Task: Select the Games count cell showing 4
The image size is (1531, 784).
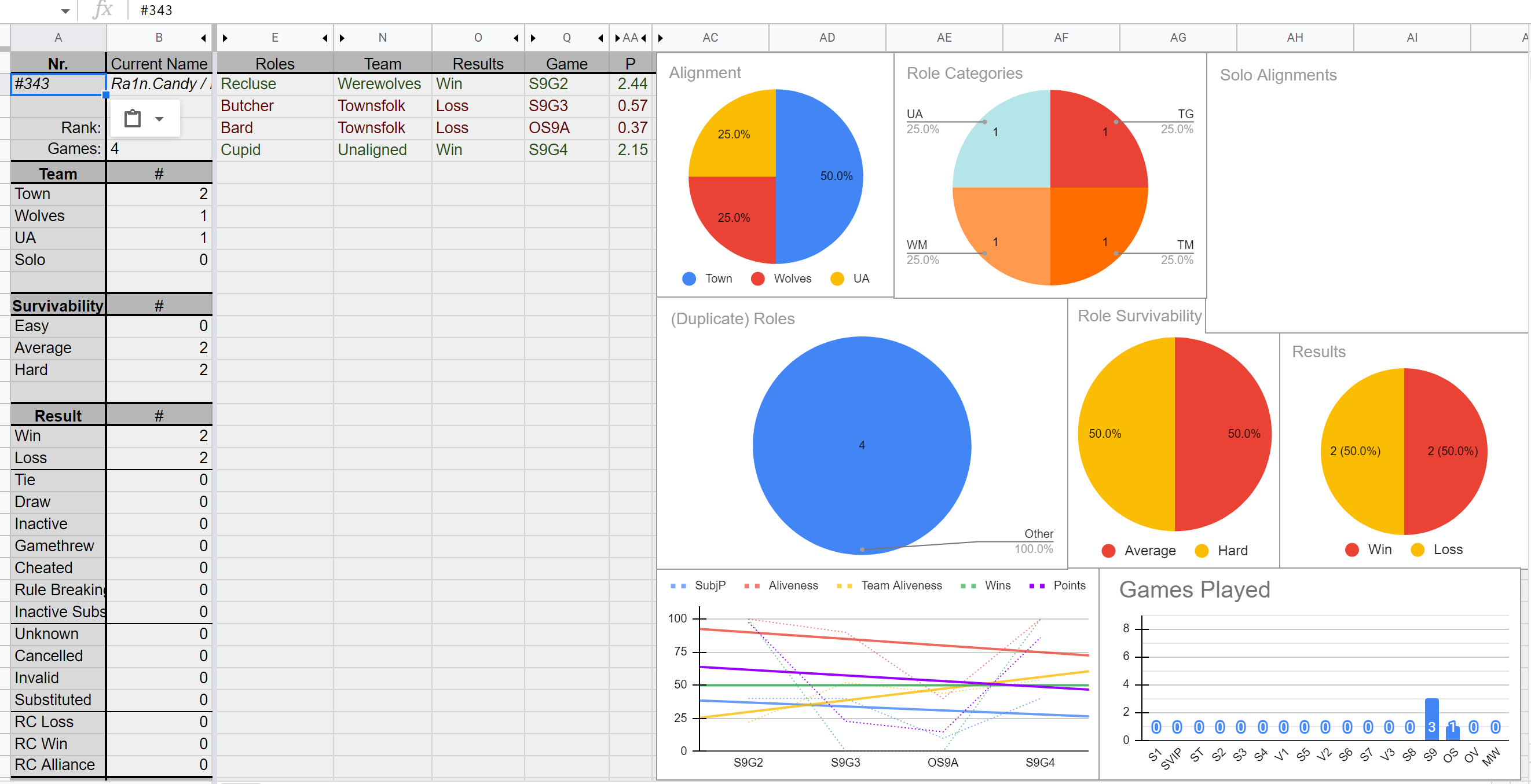Action: point(159,149)
